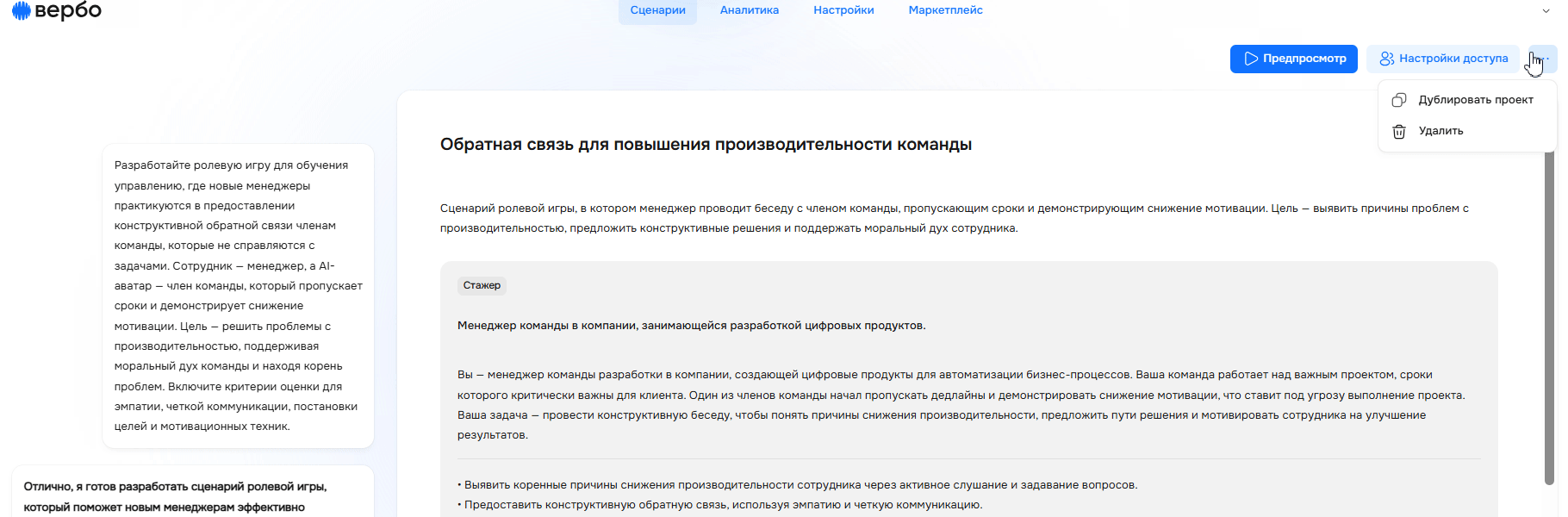Select the user prompt message "Разработайте ролевую игру"
The height and width of the screenshot is (517, 1568).
(238, 296)
